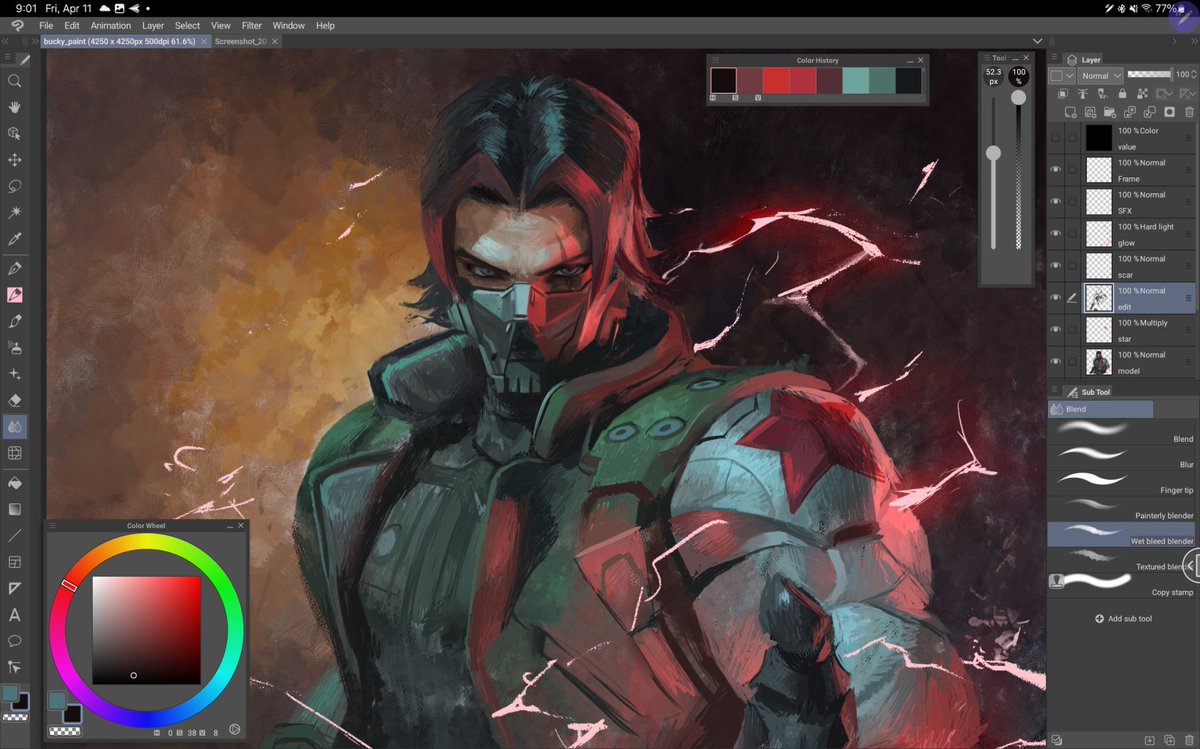The width and height of the screenshot is (1200, 749).
Task: Tick the lock checkbox beside Frame layer
Action: (x=1072, y=170)
